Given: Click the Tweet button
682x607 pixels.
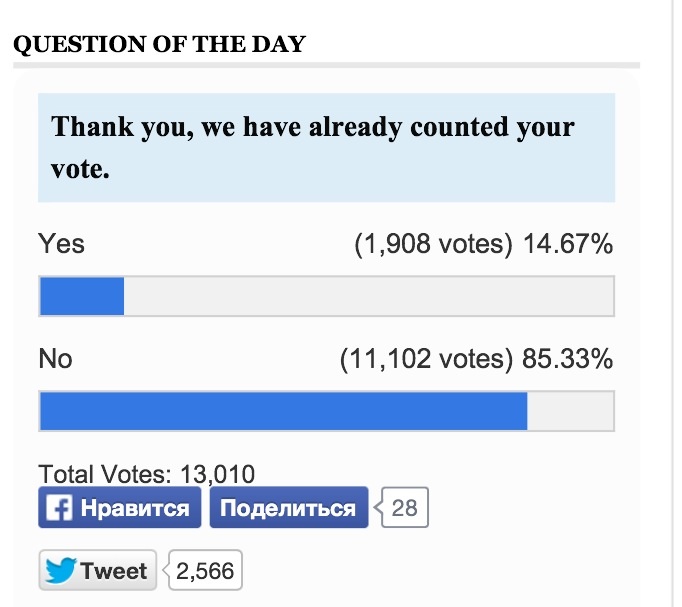Looking at the screenshot, I should pyautogui.click(x=97, y=570).
